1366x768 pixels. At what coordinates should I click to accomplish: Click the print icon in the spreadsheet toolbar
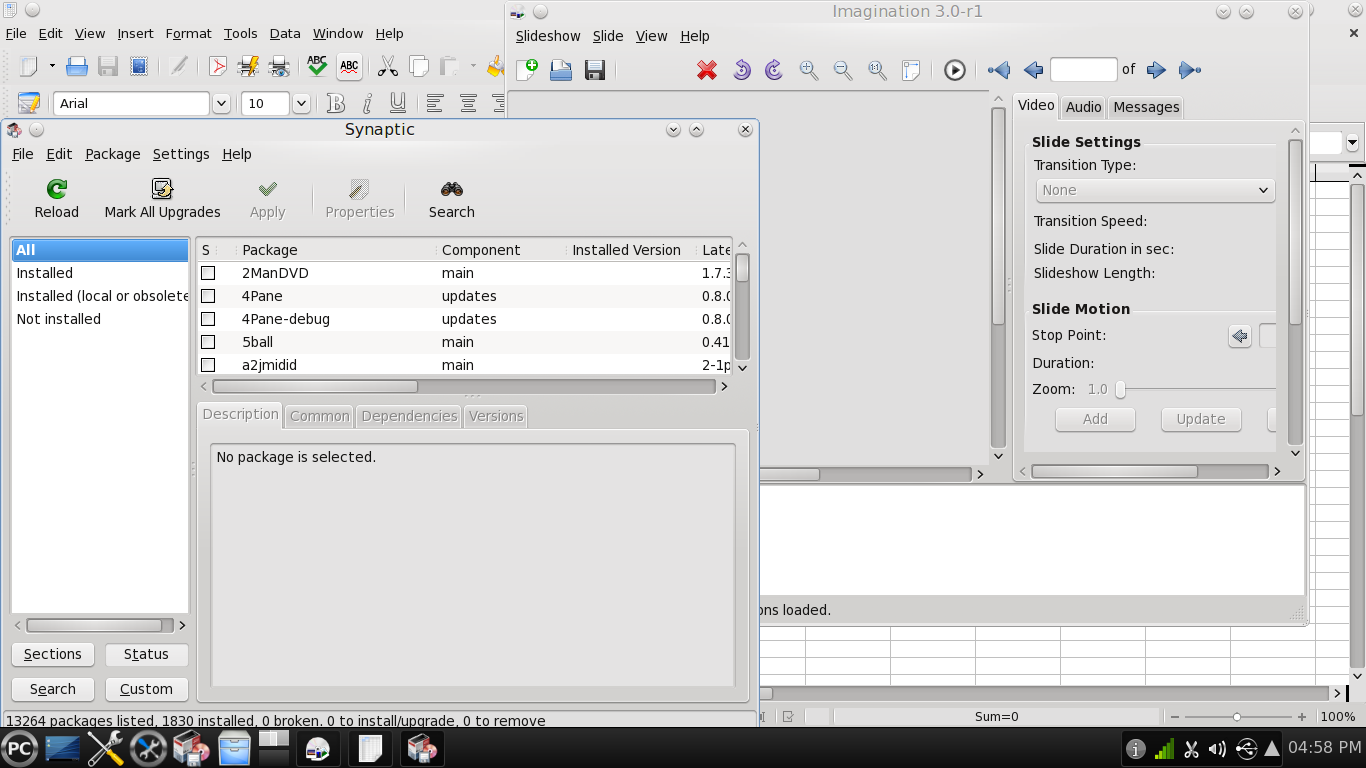point(77,67)
